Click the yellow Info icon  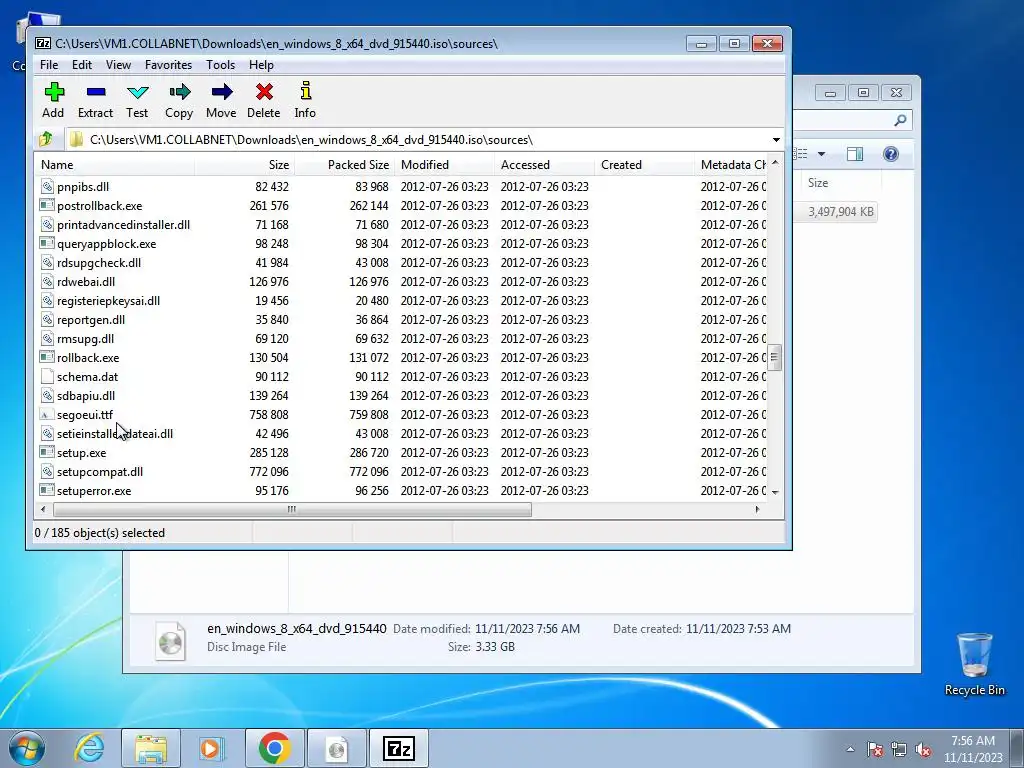tap(305, 91)
